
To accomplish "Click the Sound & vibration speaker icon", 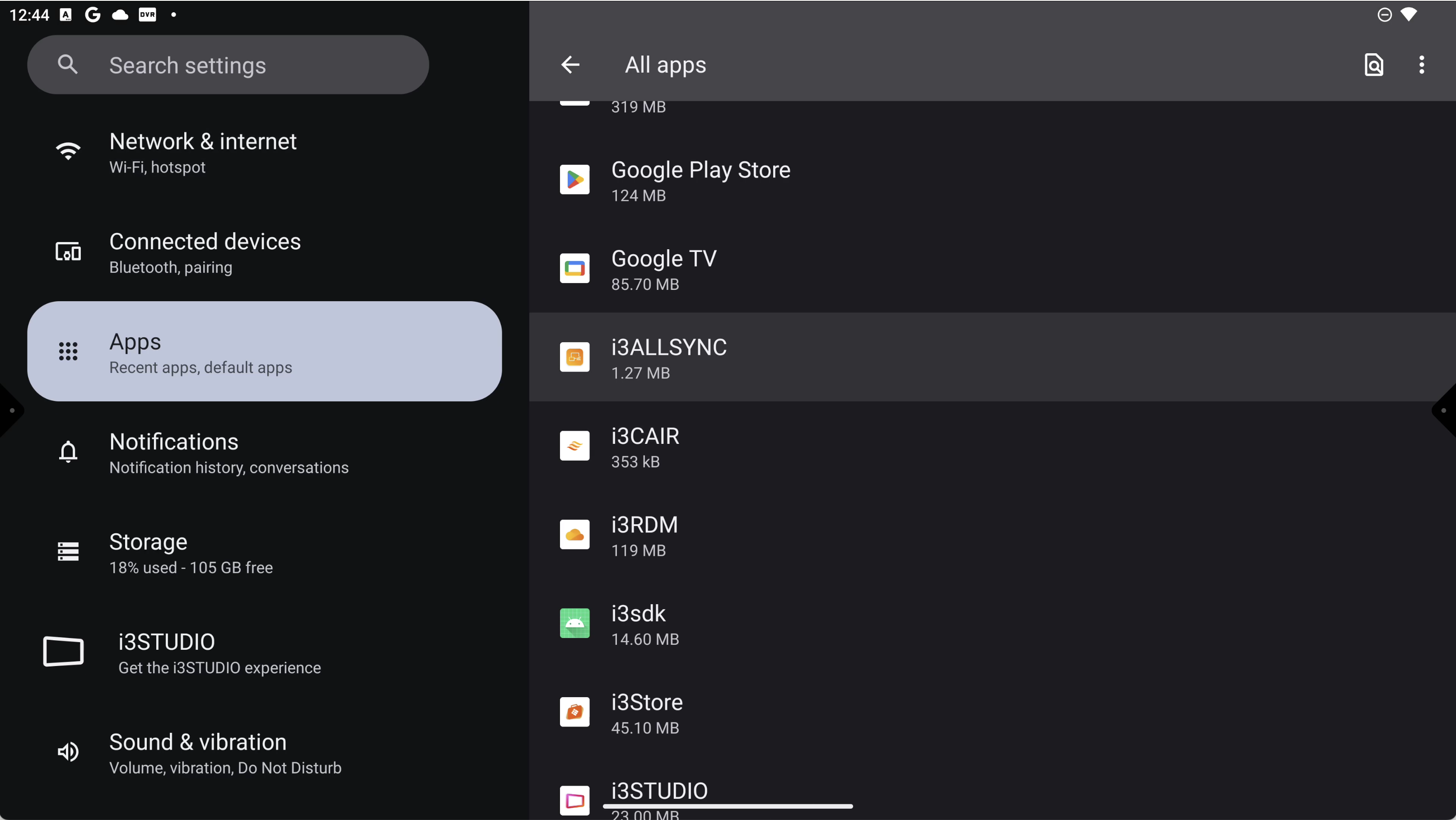I will (x=68, y=752).
